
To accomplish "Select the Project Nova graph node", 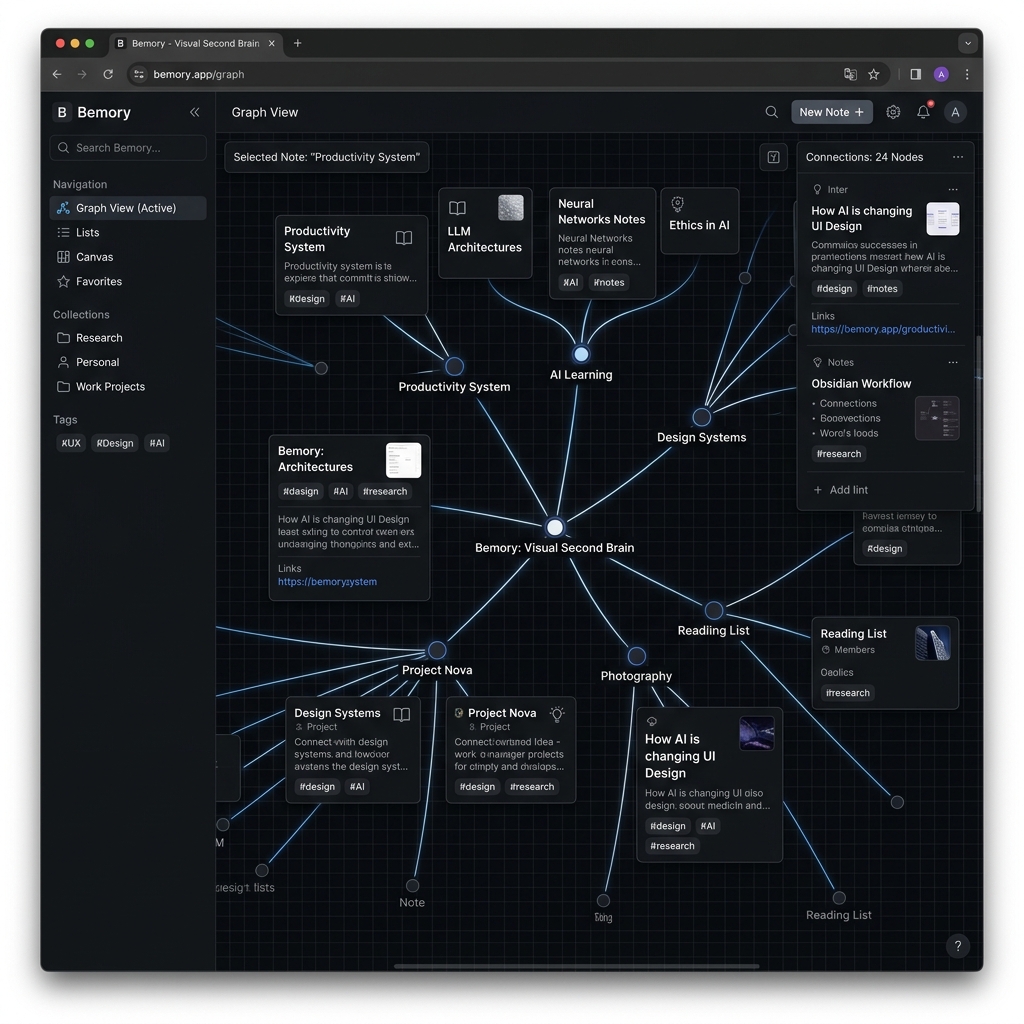I will 437,650.
